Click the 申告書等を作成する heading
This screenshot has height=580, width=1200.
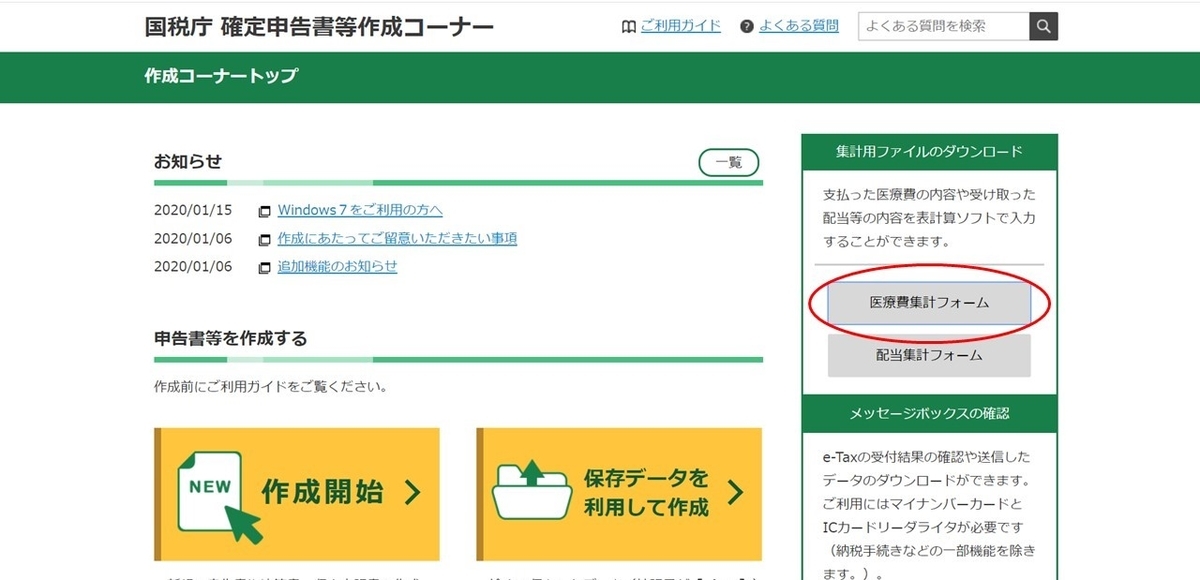(x=230, y=338)
